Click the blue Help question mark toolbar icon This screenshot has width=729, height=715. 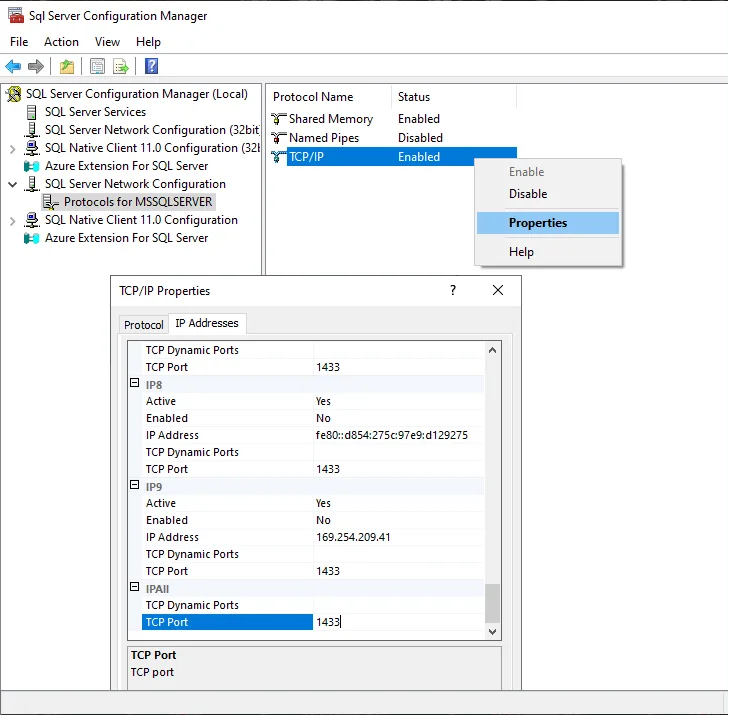tap(152, 66)
